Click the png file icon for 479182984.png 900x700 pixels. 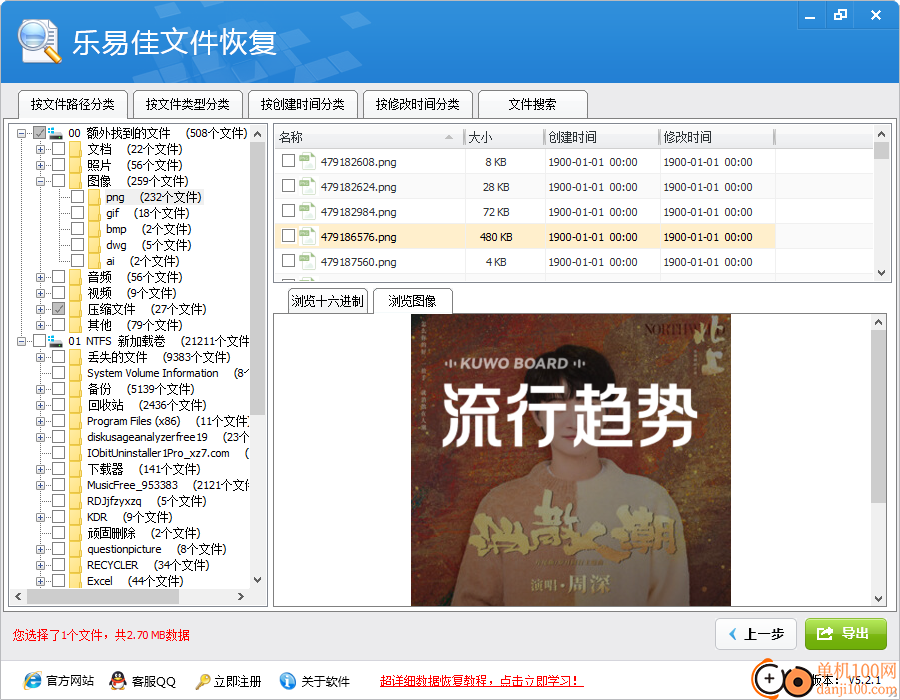click(x=308, y=212)
